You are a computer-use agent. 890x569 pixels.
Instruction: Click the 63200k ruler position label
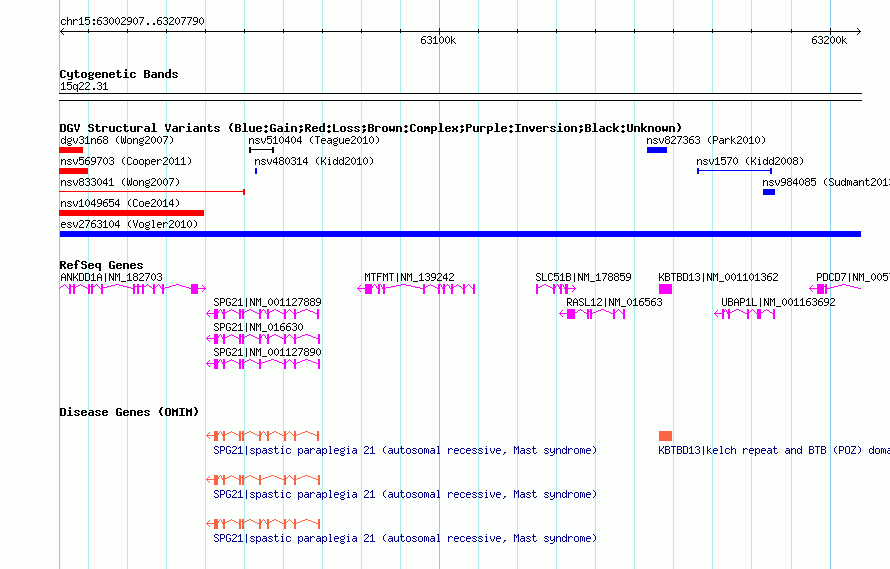pos(829,40)
